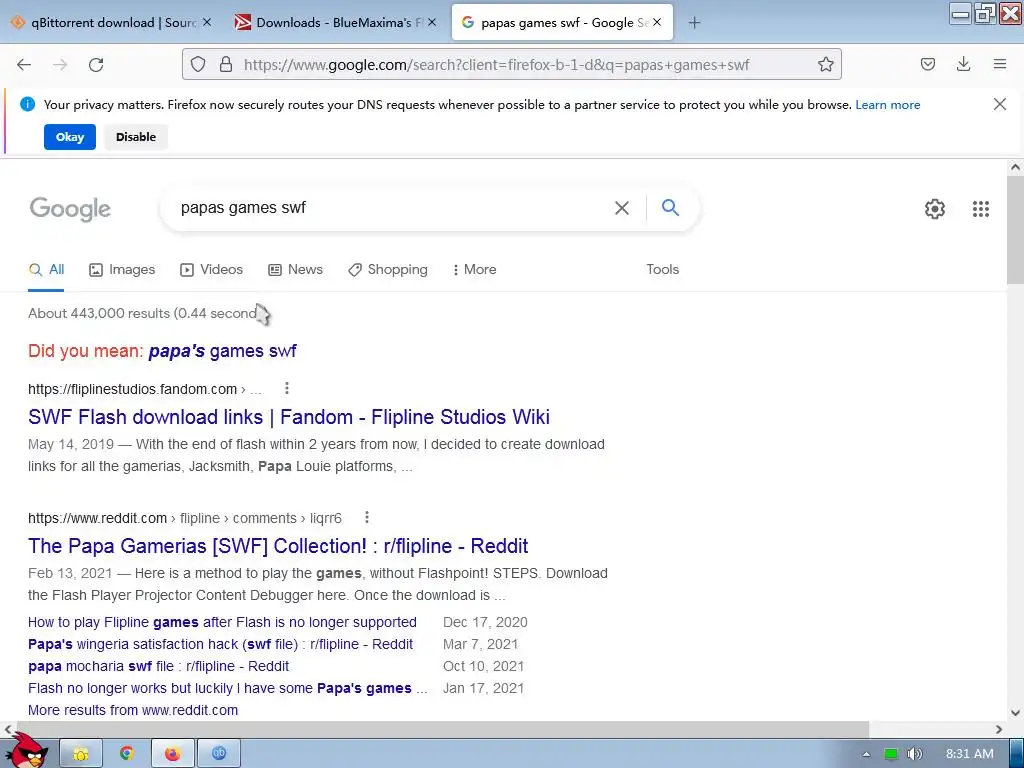
Task: Switch to Firefox in the taskbar
Action: click(x=172, y=754)
